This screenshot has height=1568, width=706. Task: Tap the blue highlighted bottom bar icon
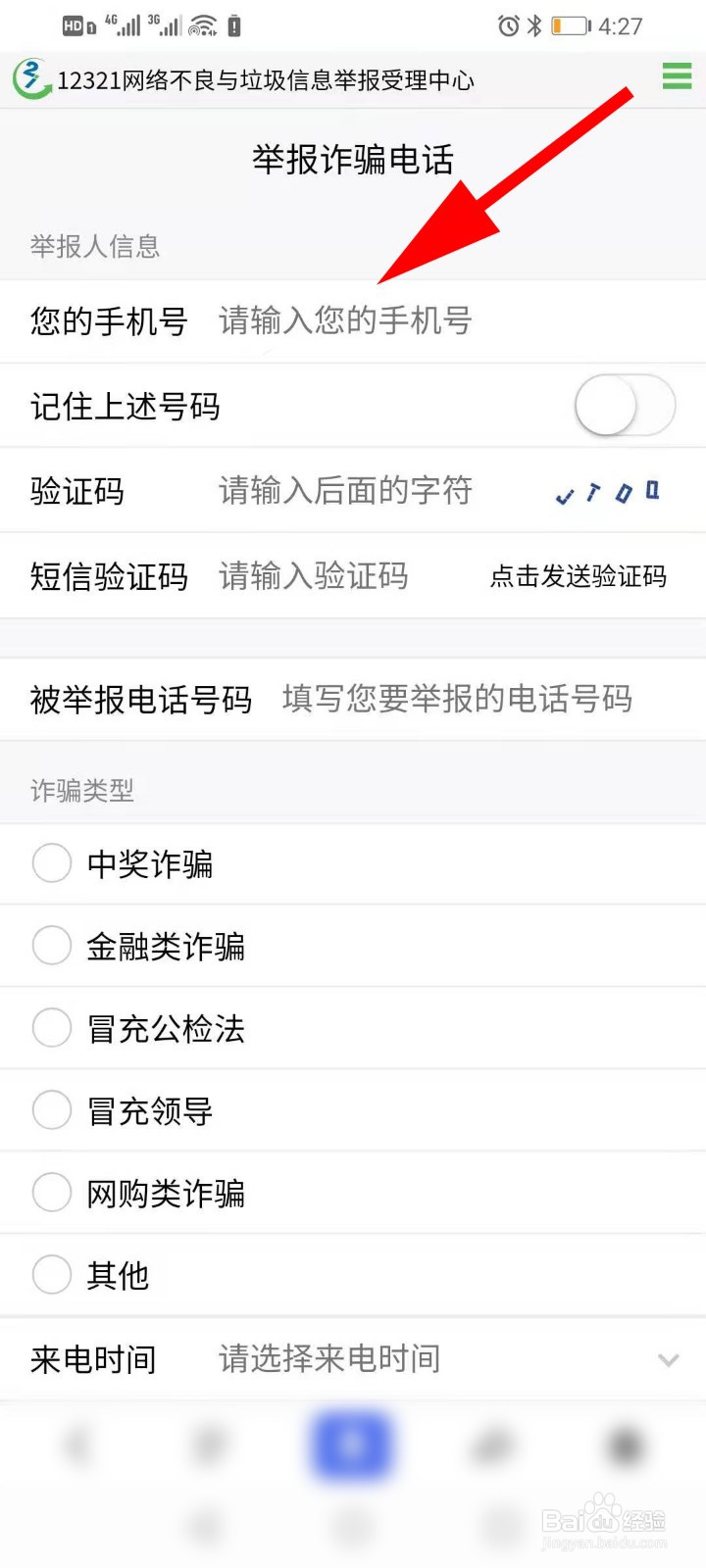coord(352,1445)
